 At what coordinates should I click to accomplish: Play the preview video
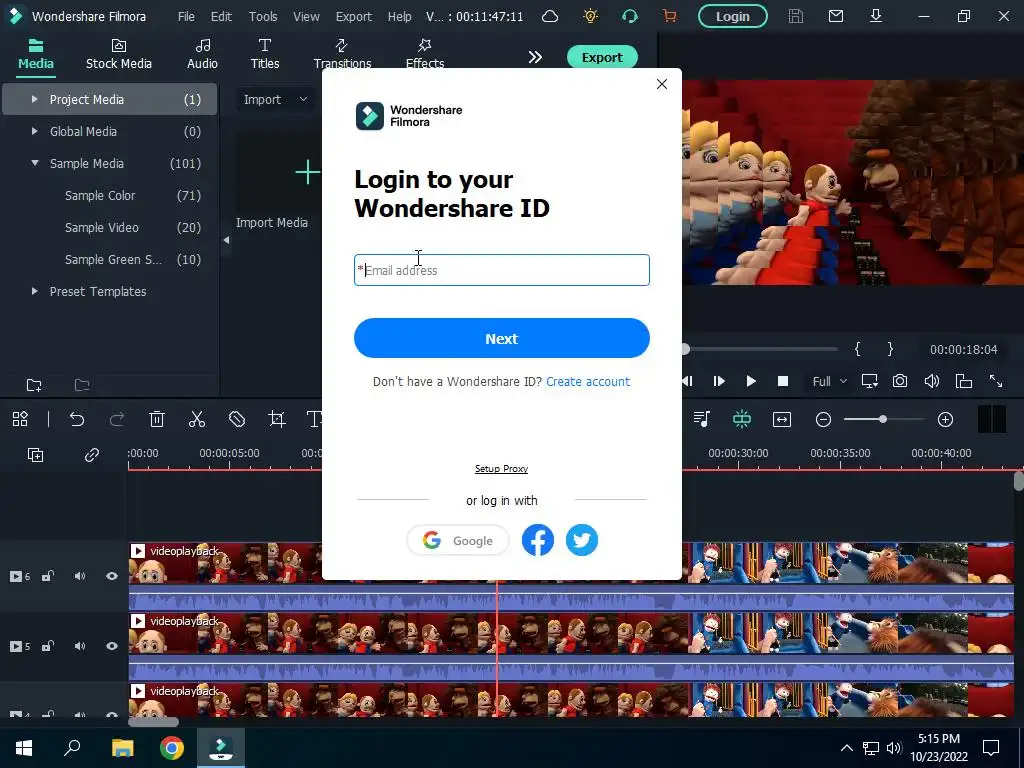click(751, 381)
